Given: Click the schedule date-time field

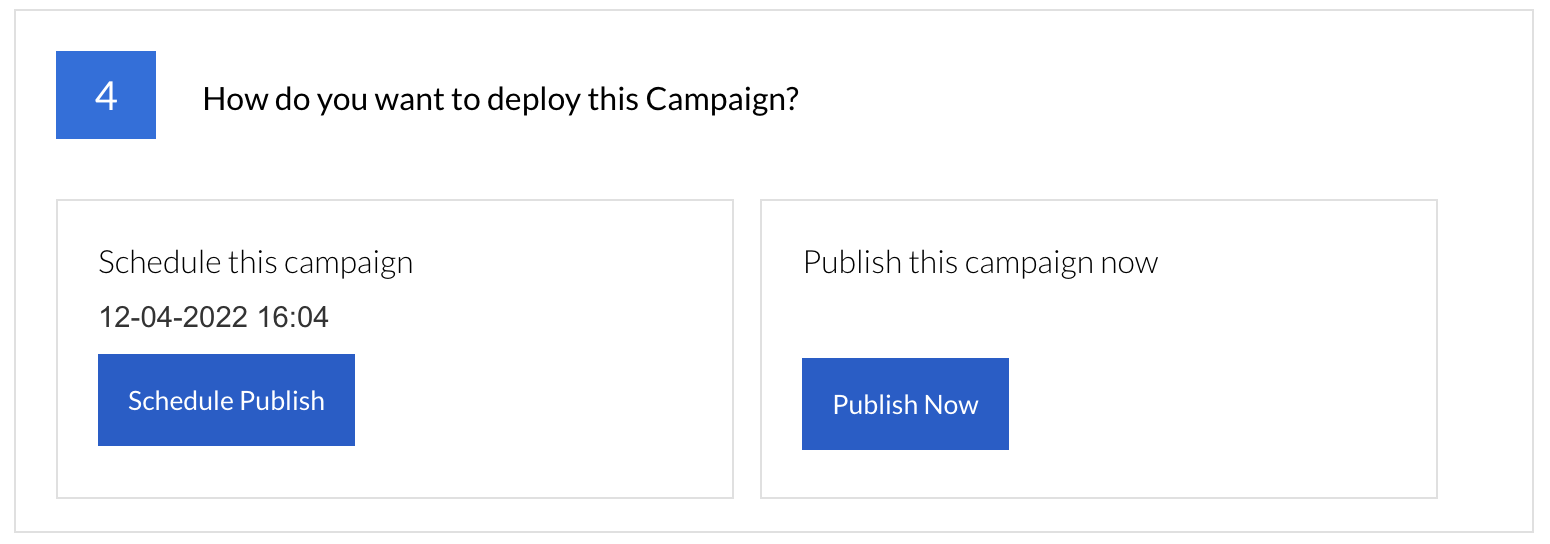Looking at the screenshot, I should tap(214, 318).
